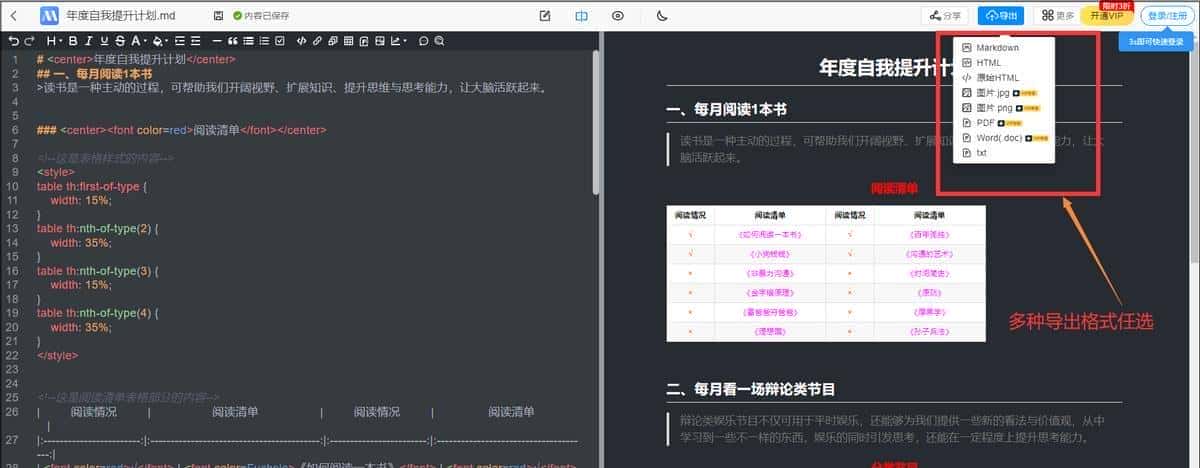1200x468 pixels.
Task: Switch to preview-only mode using the eye icon
Action: pyautogui.click(x=618, y=15)
